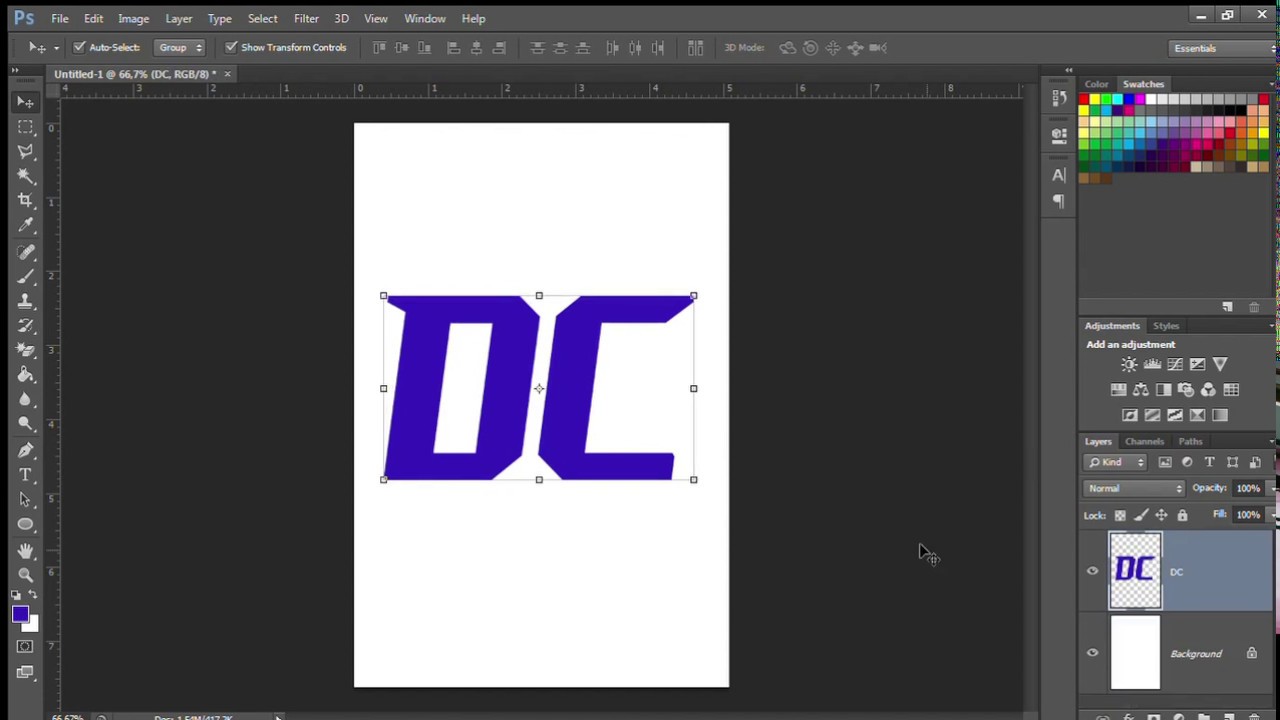Hide the DC layer
This screenshot has height=720, width=1280.
[x=1092, y=571]
